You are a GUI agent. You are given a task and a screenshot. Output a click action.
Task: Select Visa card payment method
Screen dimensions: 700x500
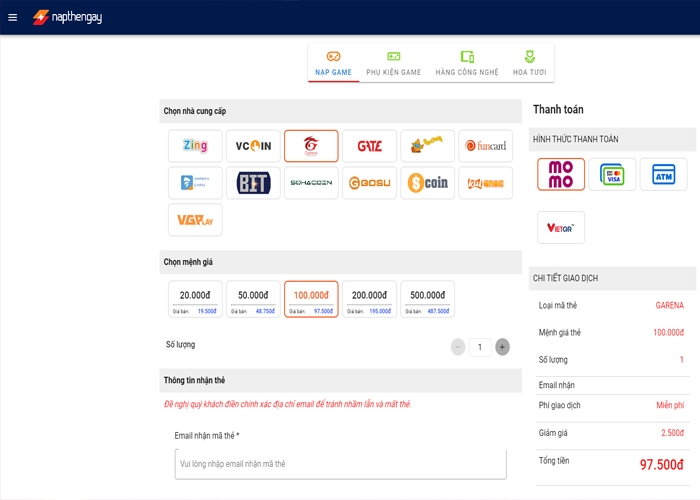pos(612,174)
